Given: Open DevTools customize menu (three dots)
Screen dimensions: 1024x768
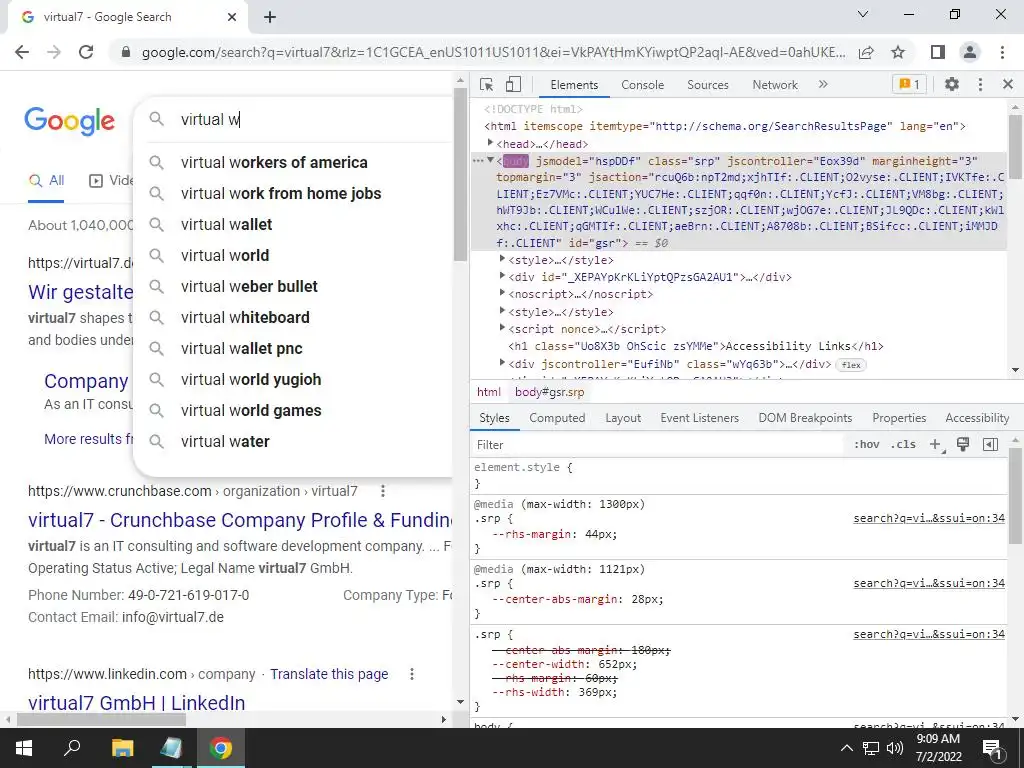Looking at the screenshot, I should (980, 84).
